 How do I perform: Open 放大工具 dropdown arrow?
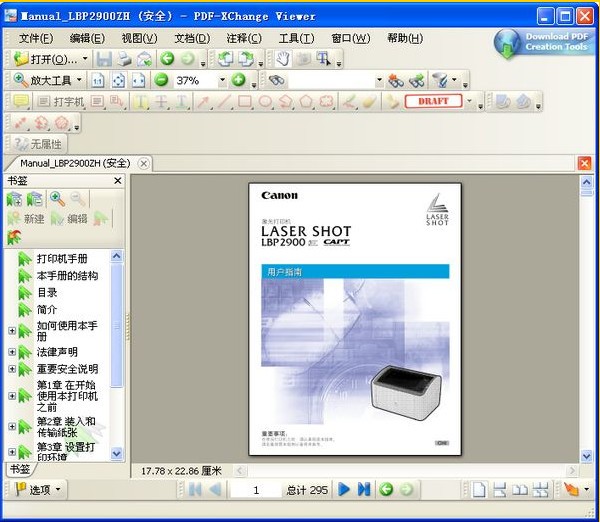[79, 80]
